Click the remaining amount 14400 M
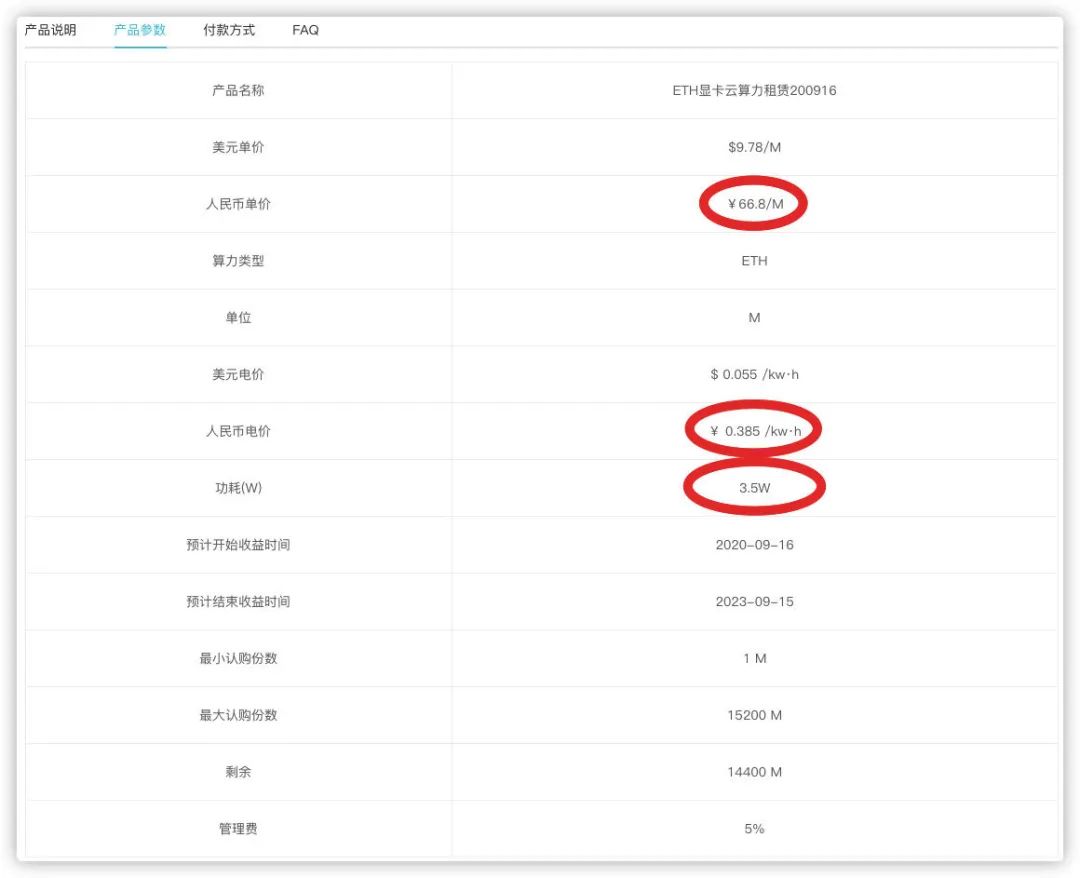 (x=754, y=772)
